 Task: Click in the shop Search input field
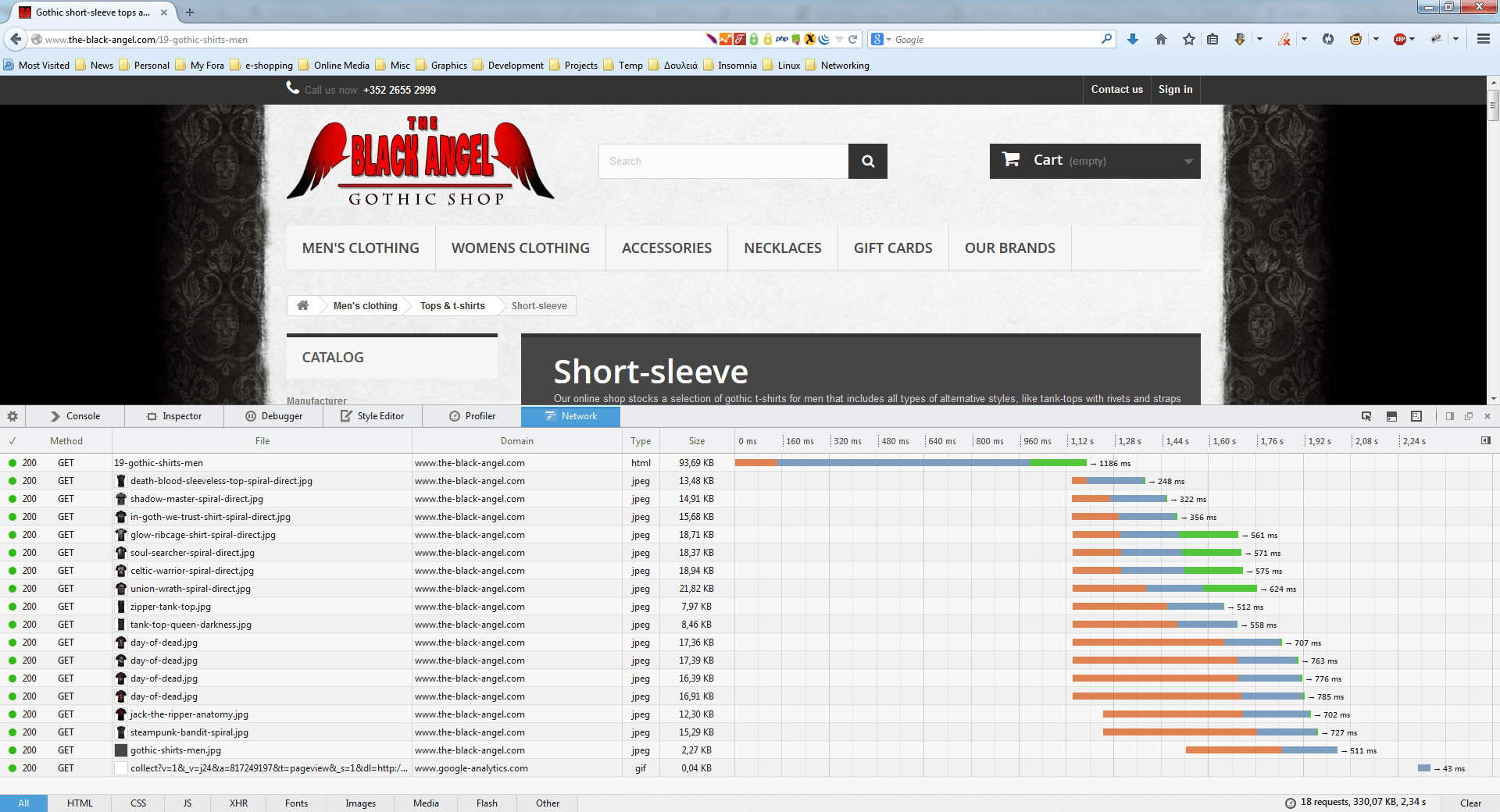click(723, 161)
